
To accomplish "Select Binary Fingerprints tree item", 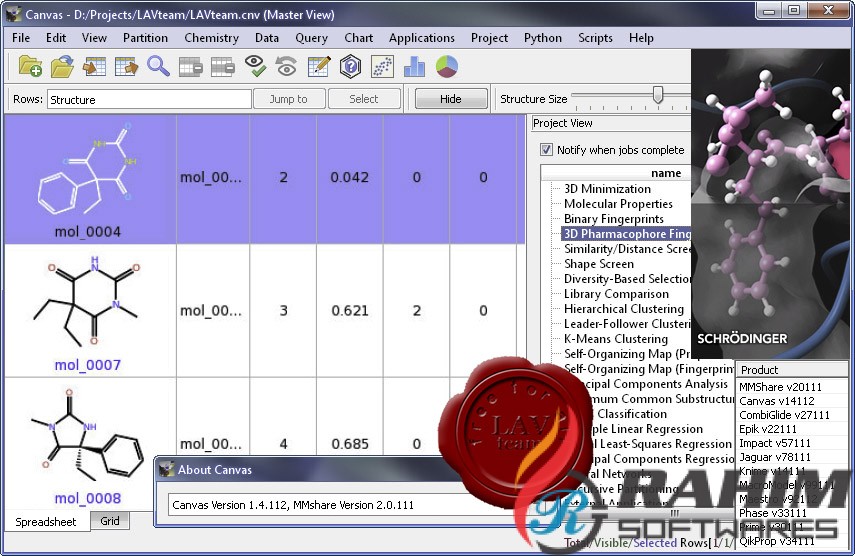I will pyautogui.click(x=613, y=219).
